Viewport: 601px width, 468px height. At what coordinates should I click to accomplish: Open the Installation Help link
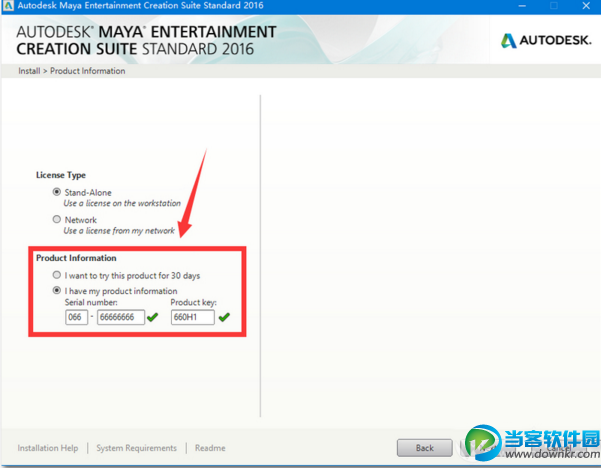[48, 448]
